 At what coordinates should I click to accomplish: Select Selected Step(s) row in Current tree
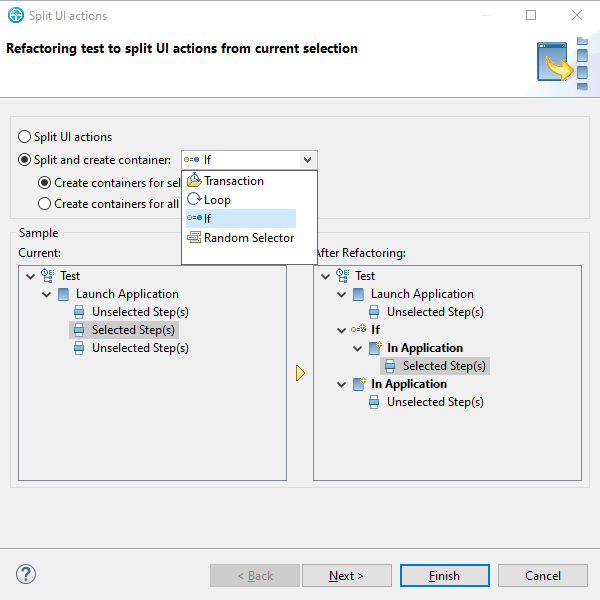point(124,330)
